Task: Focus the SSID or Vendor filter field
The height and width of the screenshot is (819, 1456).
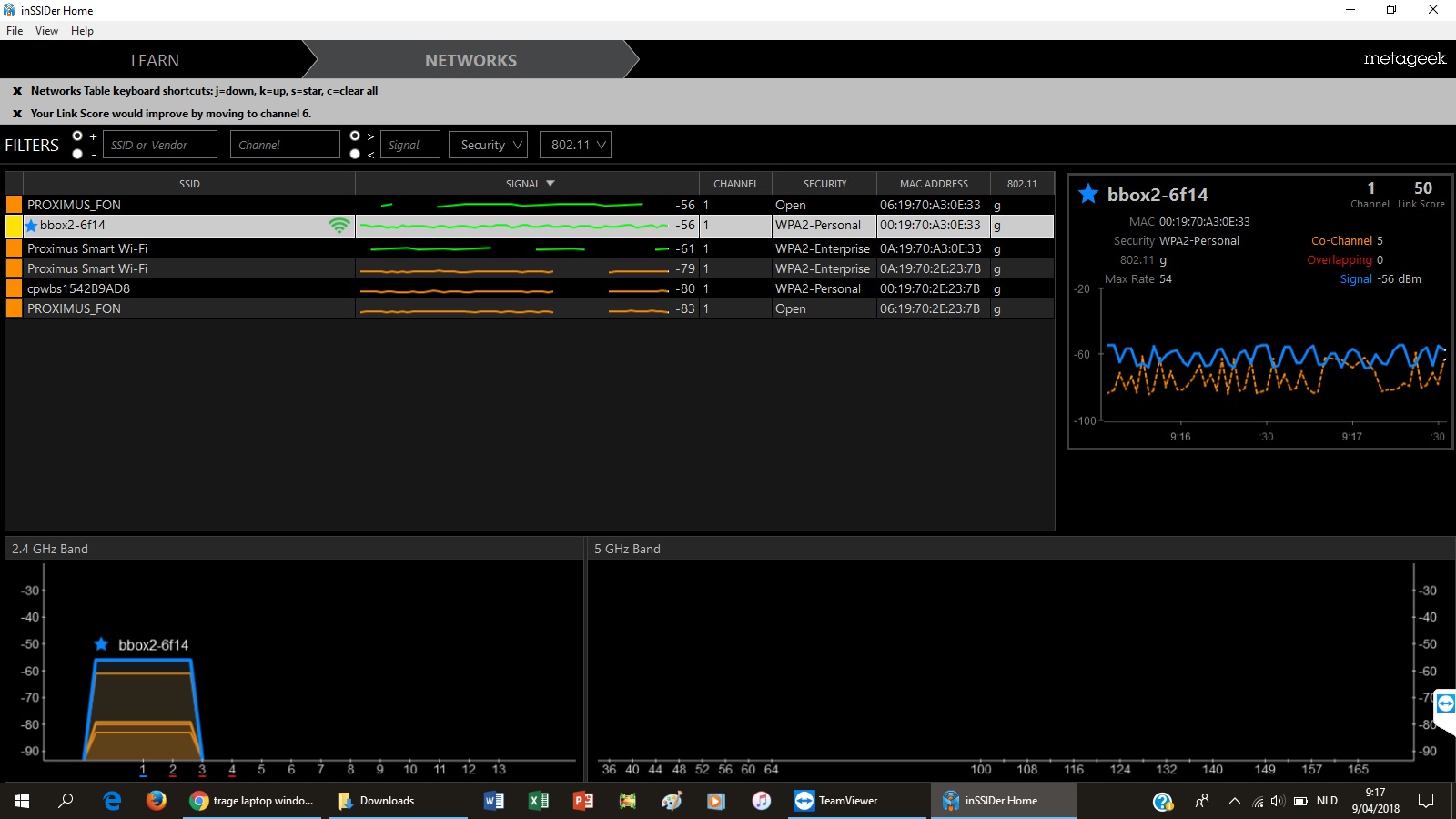Action: tap(159, 145)
